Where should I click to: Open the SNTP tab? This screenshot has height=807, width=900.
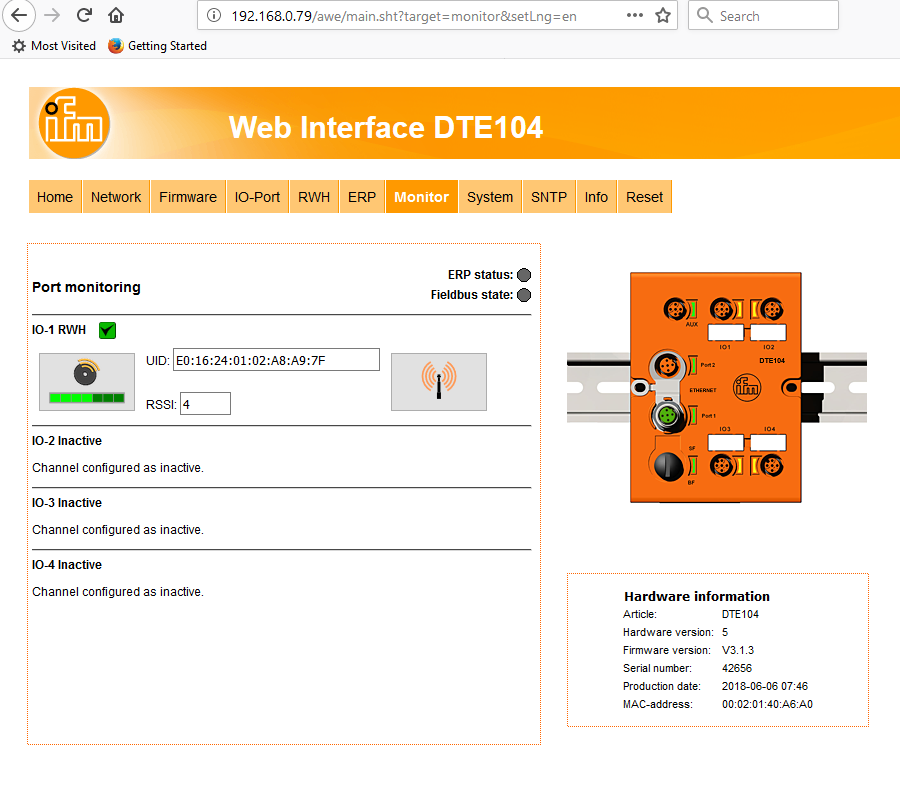tap(549, 197)
